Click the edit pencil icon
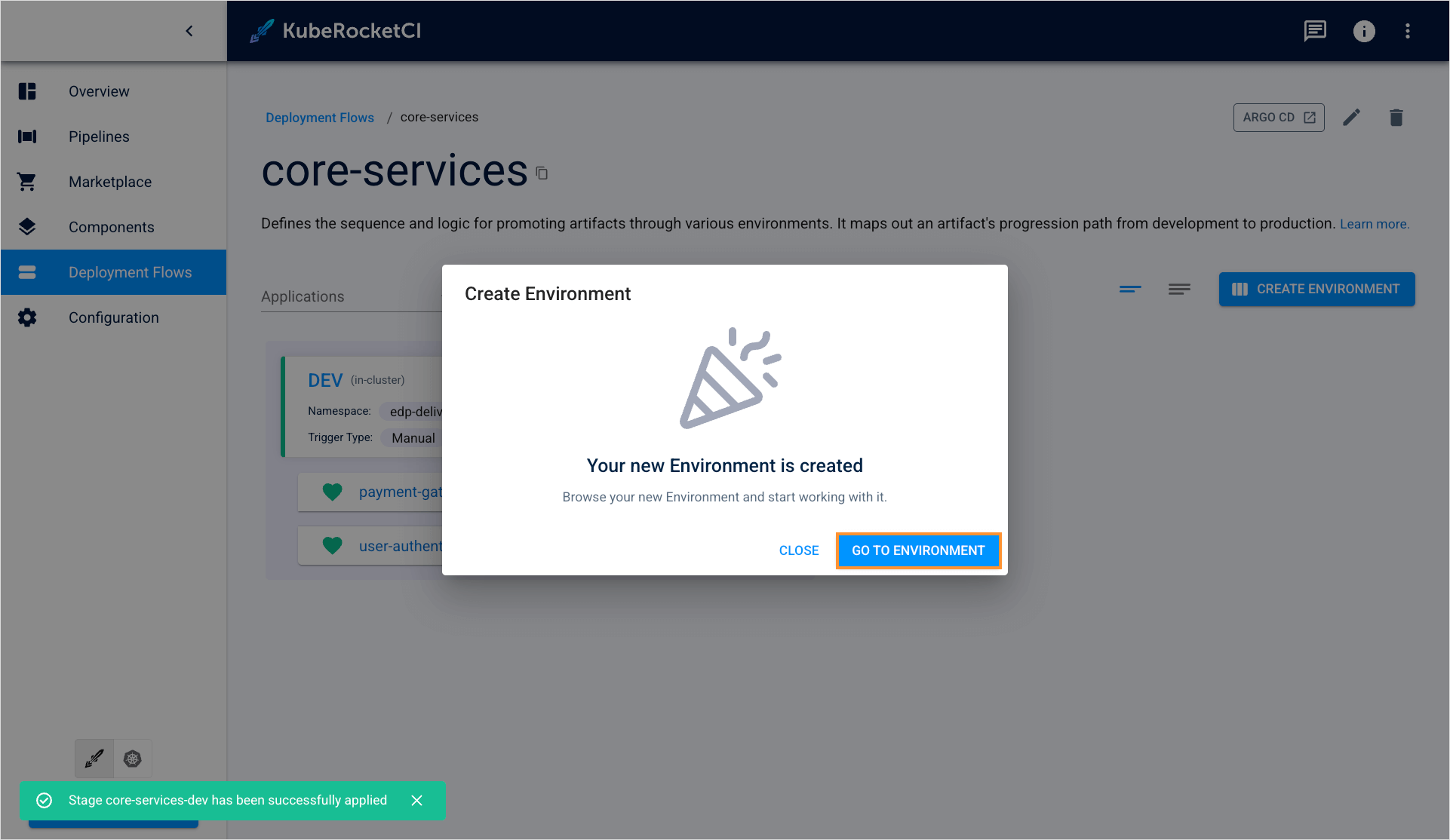This screenshot has width=1450, height=840. (1351, 118)
